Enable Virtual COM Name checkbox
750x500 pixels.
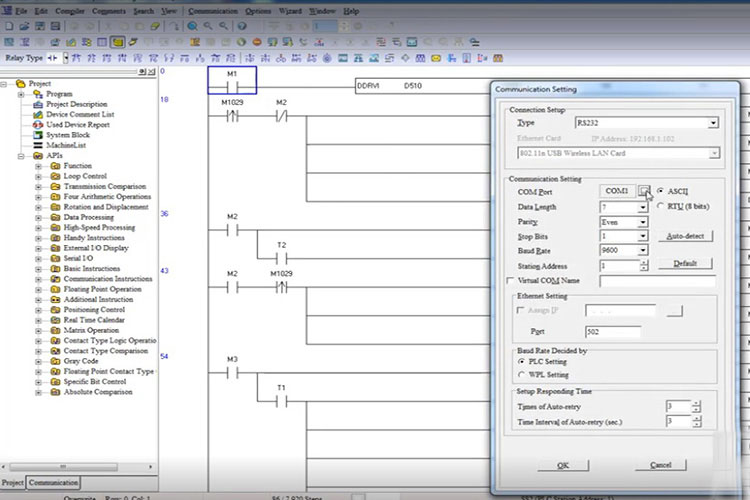click(510, 280)
